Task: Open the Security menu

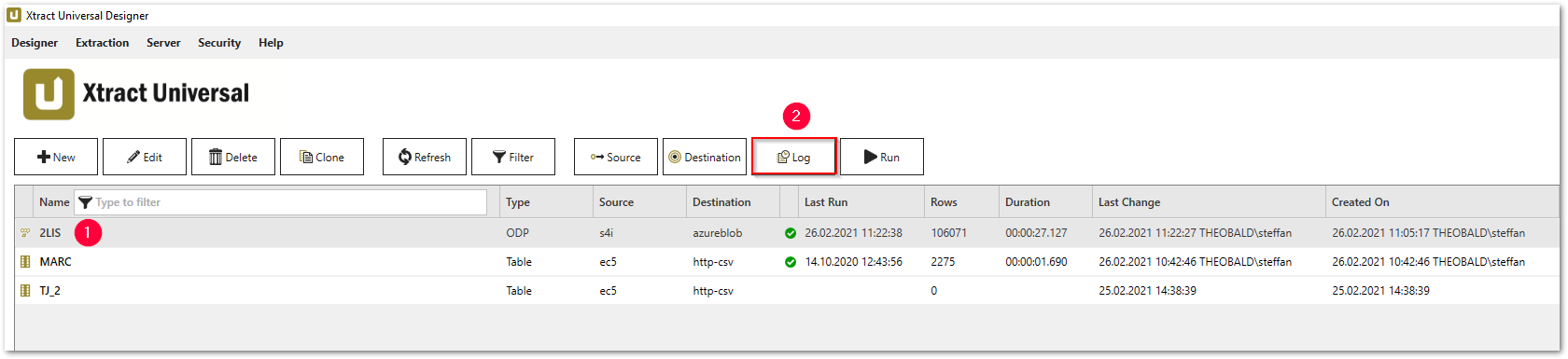Action: click(x=219, y=43)
